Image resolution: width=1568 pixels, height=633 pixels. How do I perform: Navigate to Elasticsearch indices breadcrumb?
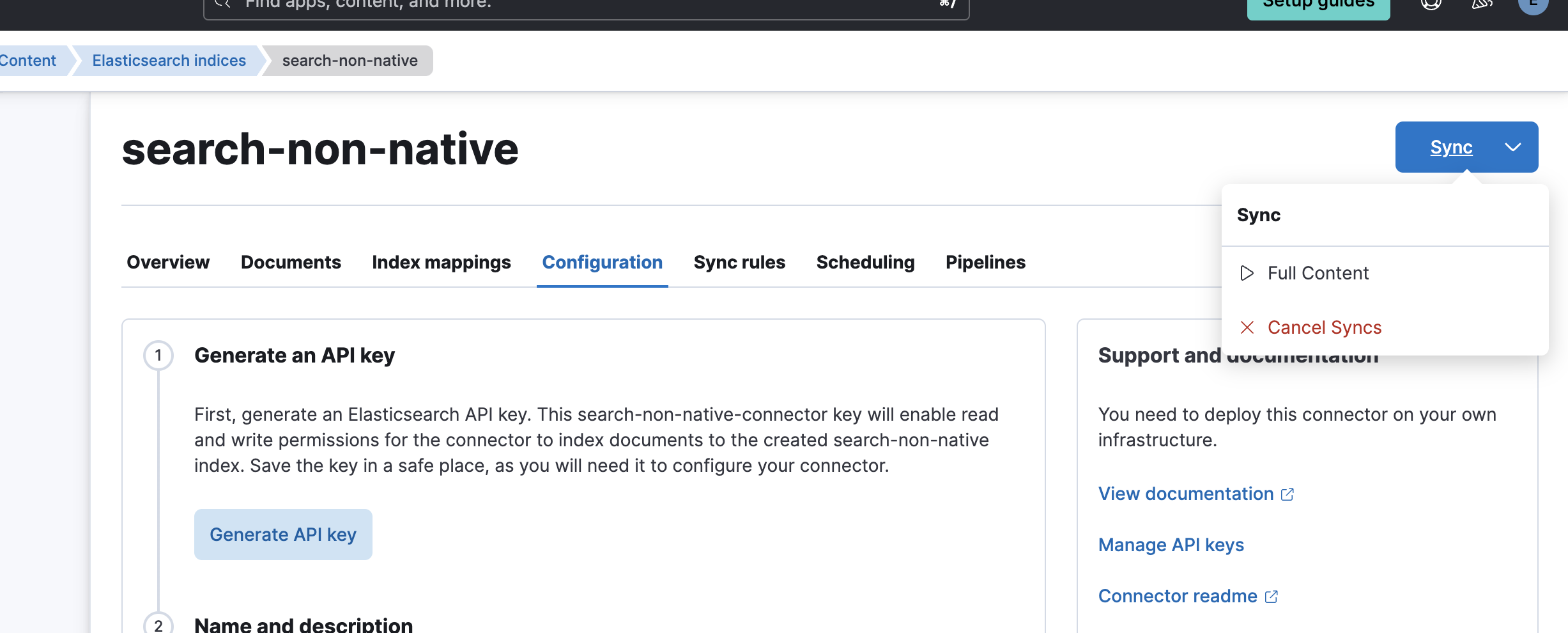coord(169,61)
